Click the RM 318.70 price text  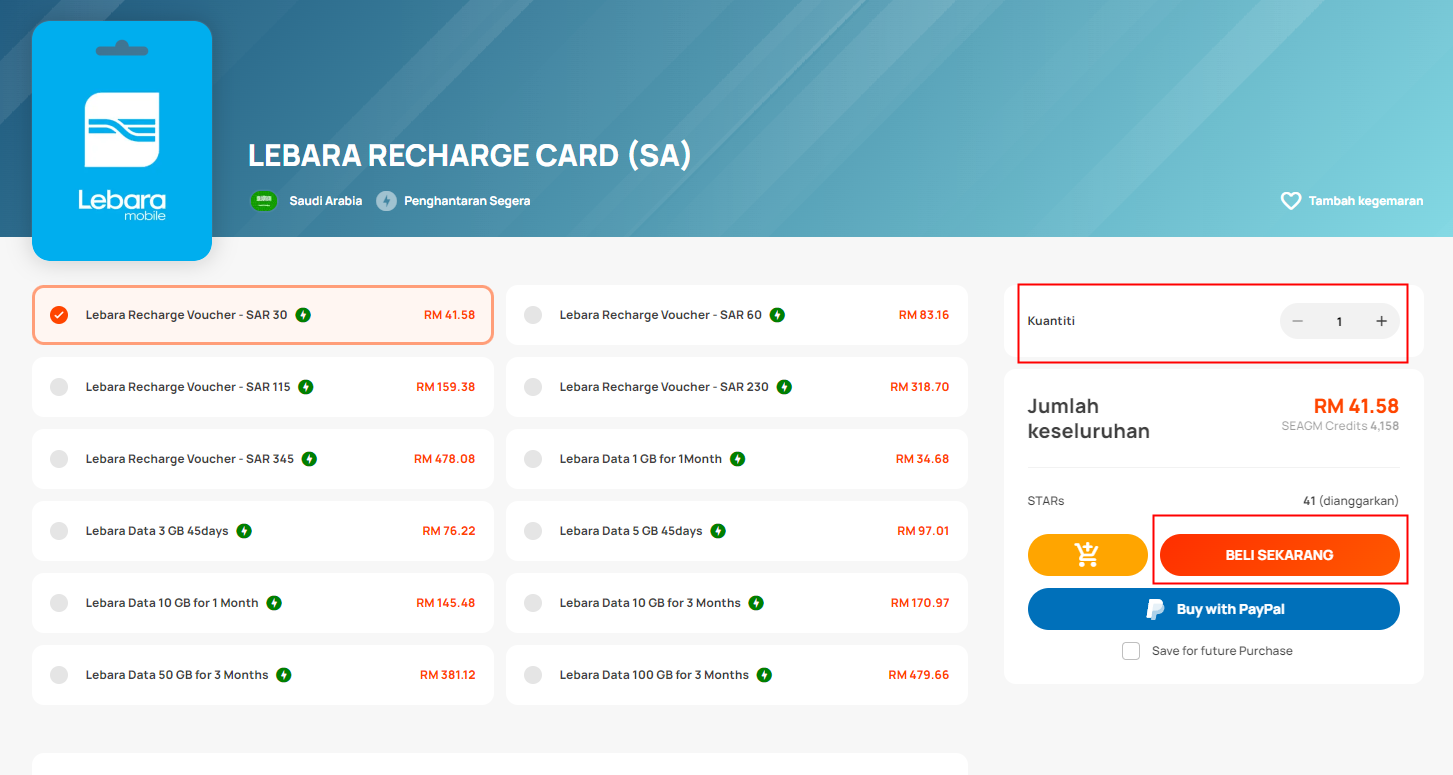tap(920, 387)
